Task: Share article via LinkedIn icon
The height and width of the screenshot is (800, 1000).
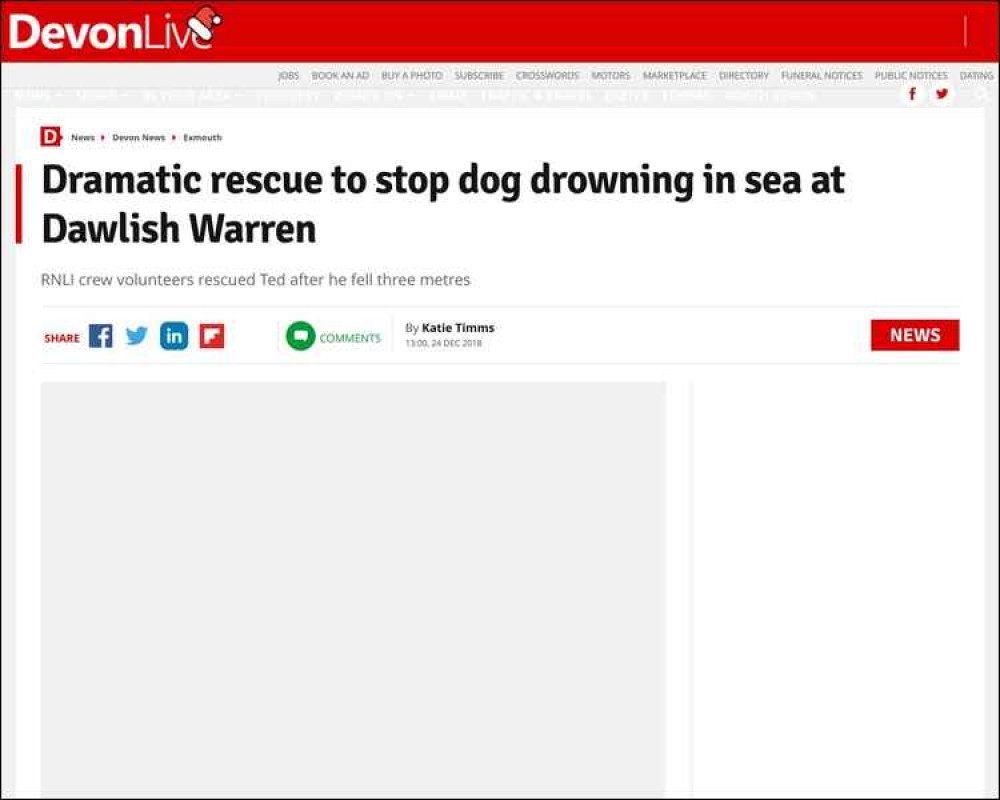Action: click(174, 336)
